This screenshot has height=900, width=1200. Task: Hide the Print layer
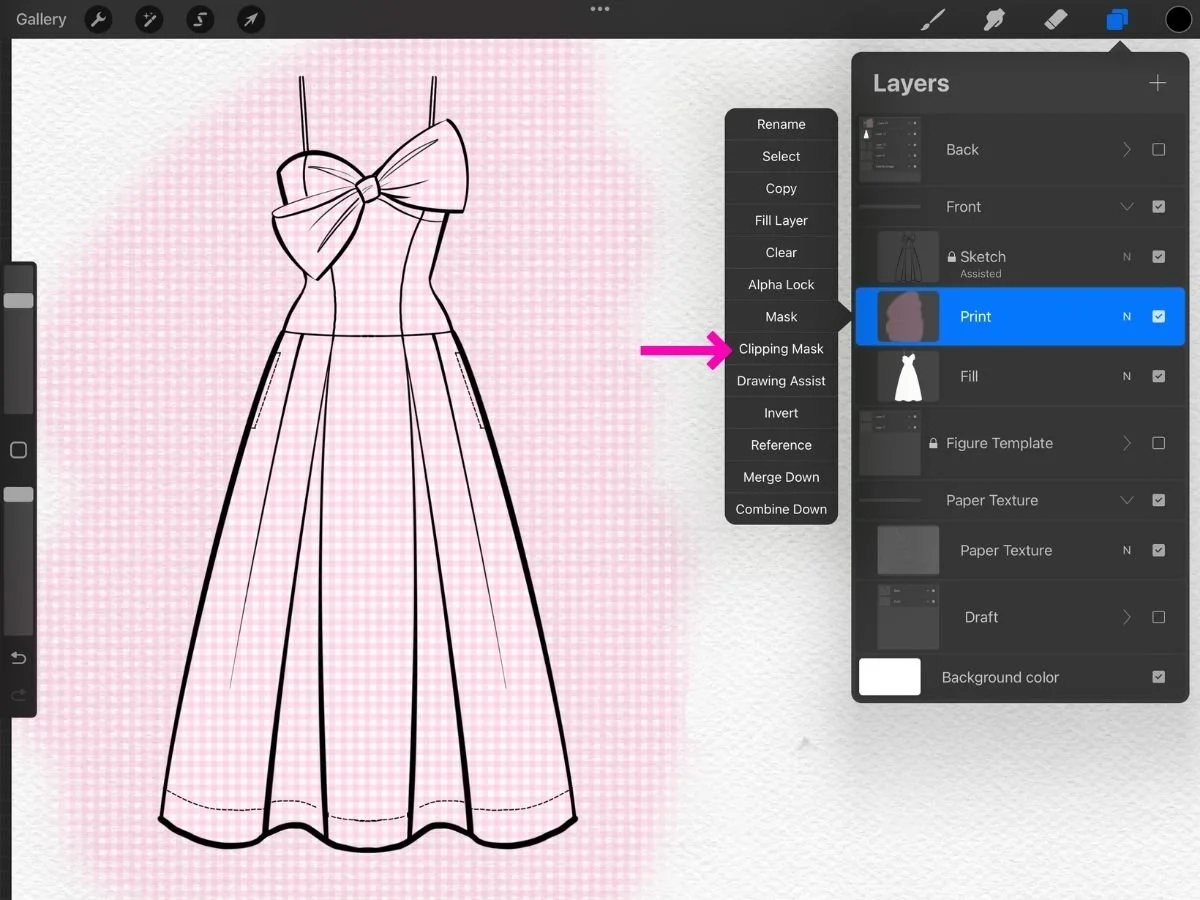(x=1159, y=317)
